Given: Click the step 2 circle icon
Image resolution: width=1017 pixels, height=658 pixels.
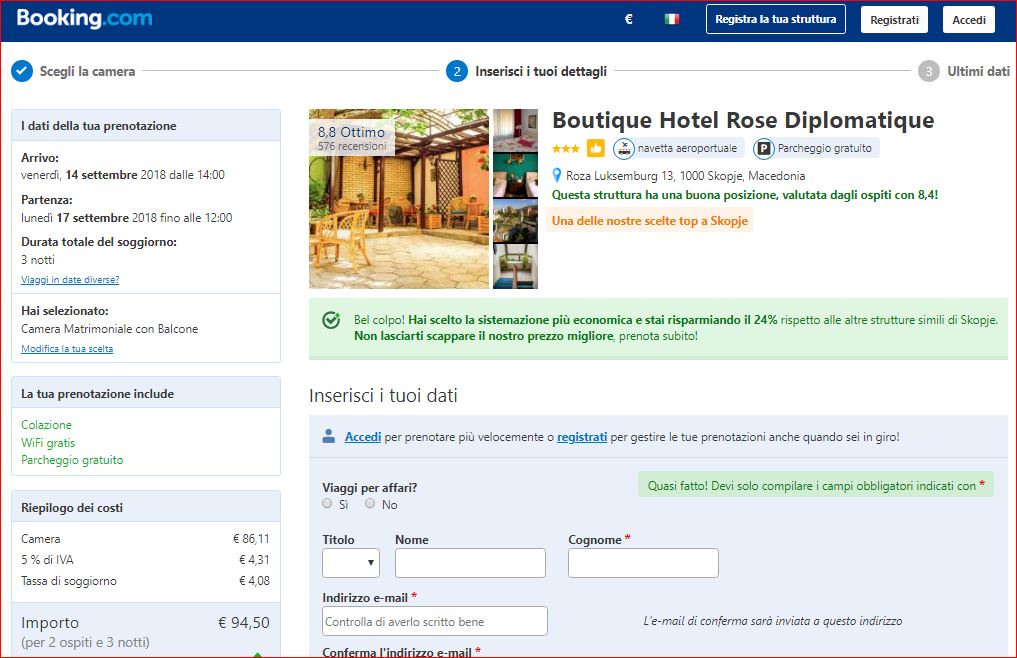Looking at the screenshot, I should 457,71.
